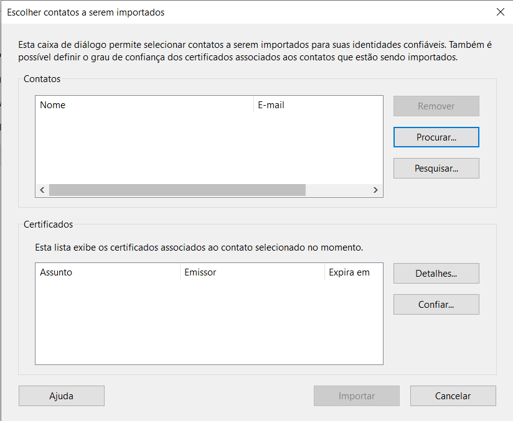This screenshot has width=513, height=421.
Task: Click the Procurar... button
Action: click(436, 137)
